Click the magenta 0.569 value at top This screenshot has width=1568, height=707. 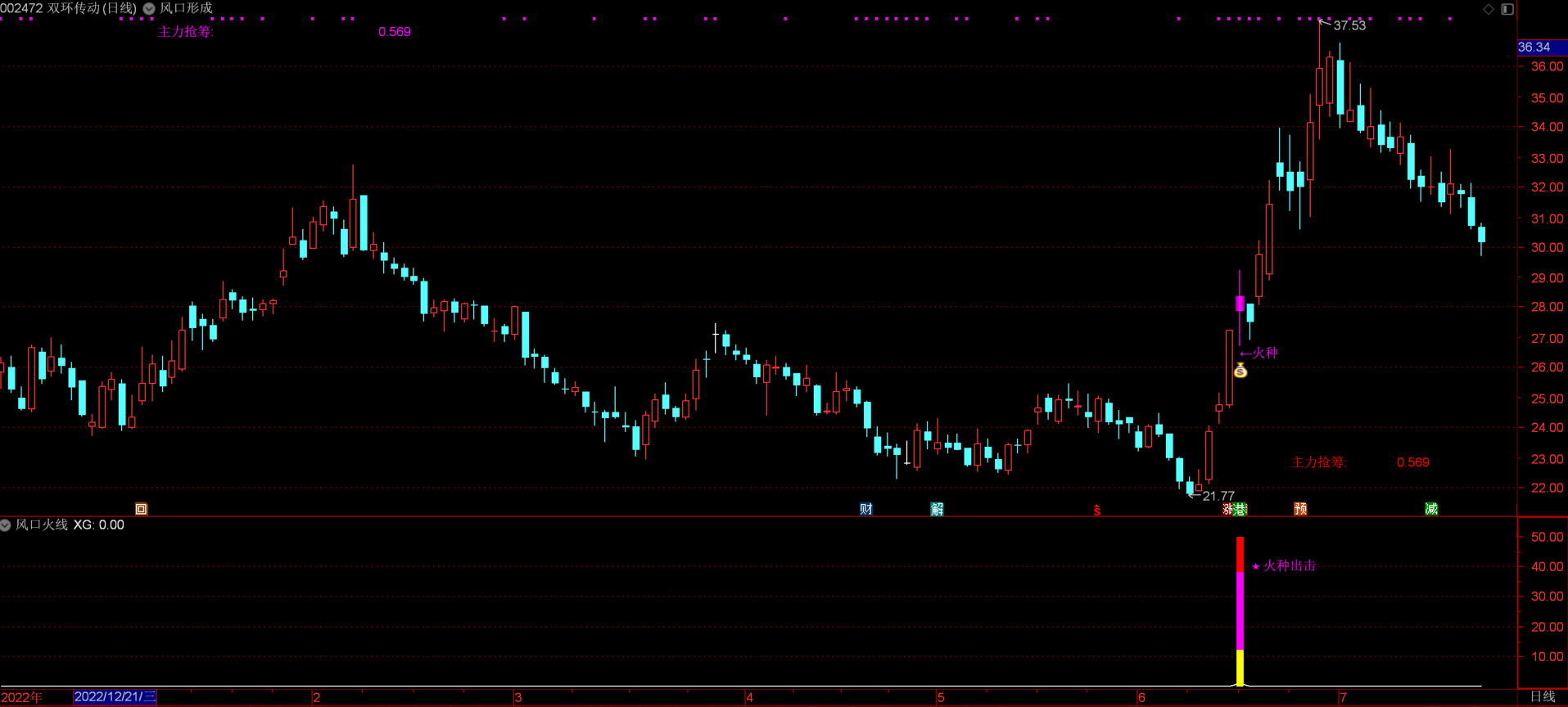395,32
